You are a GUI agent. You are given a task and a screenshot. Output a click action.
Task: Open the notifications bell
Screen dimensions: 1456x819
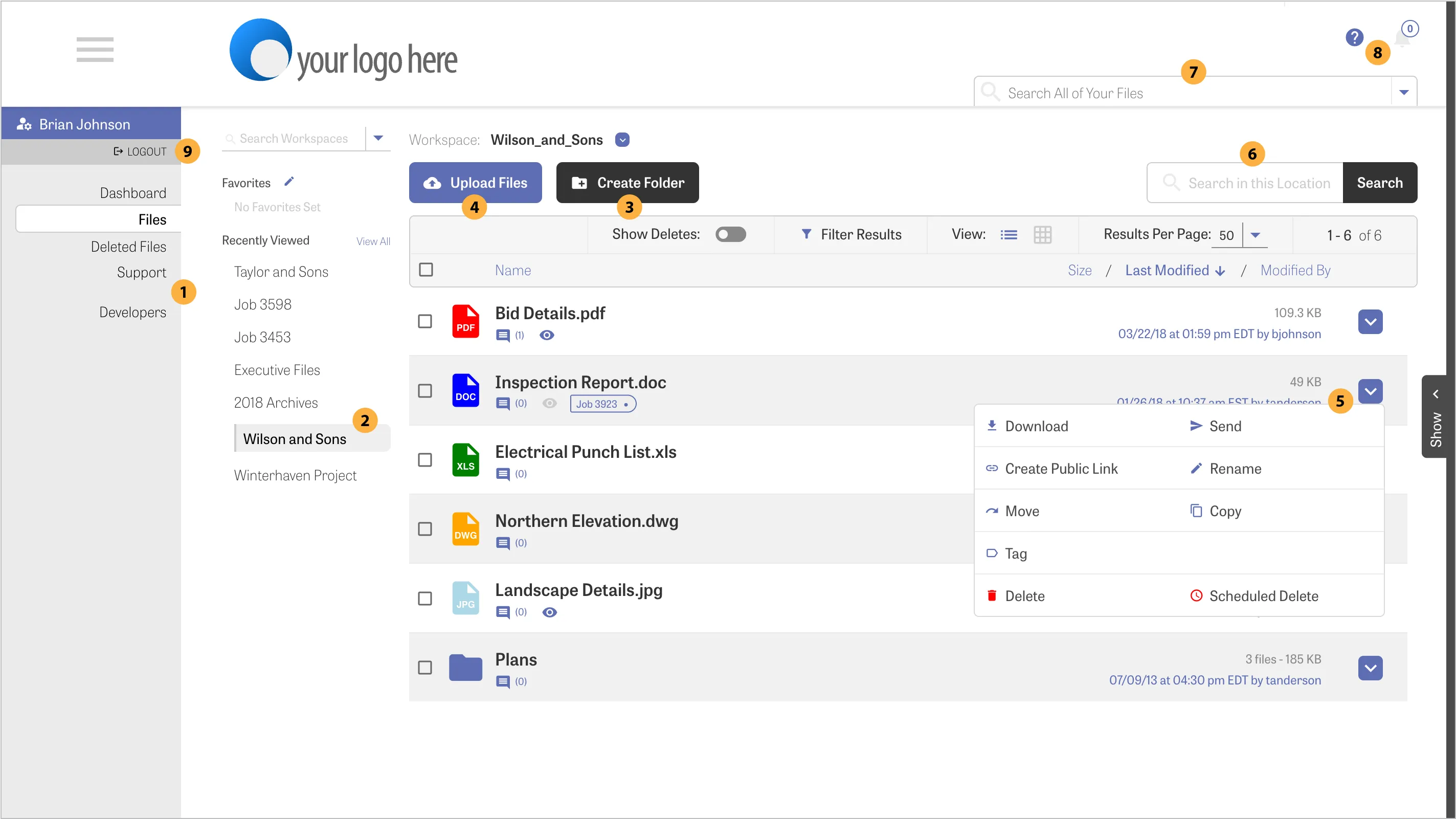(1402, 39)
